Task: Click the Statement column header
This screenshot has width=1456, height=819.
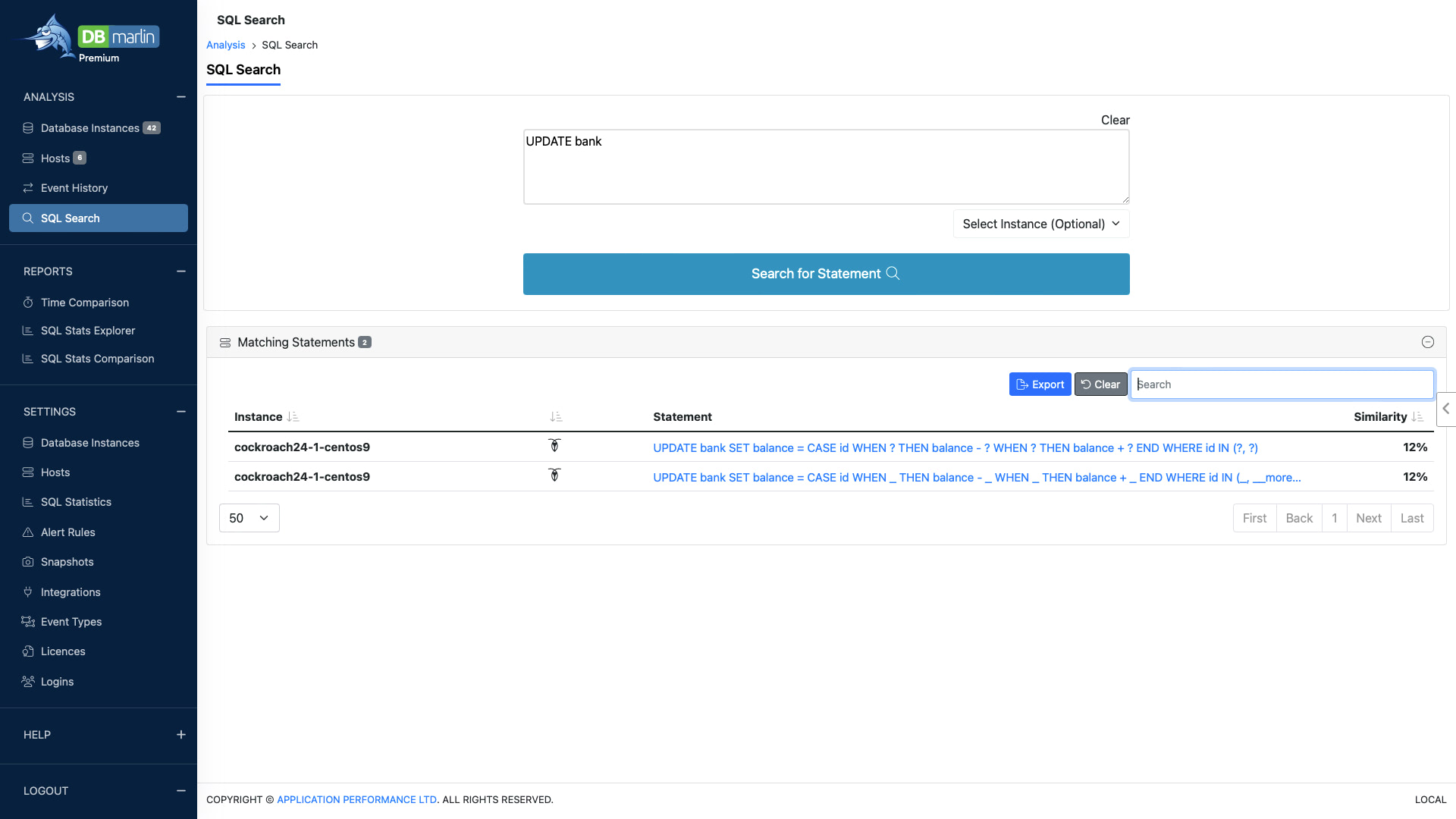Action: coord(682,417)
